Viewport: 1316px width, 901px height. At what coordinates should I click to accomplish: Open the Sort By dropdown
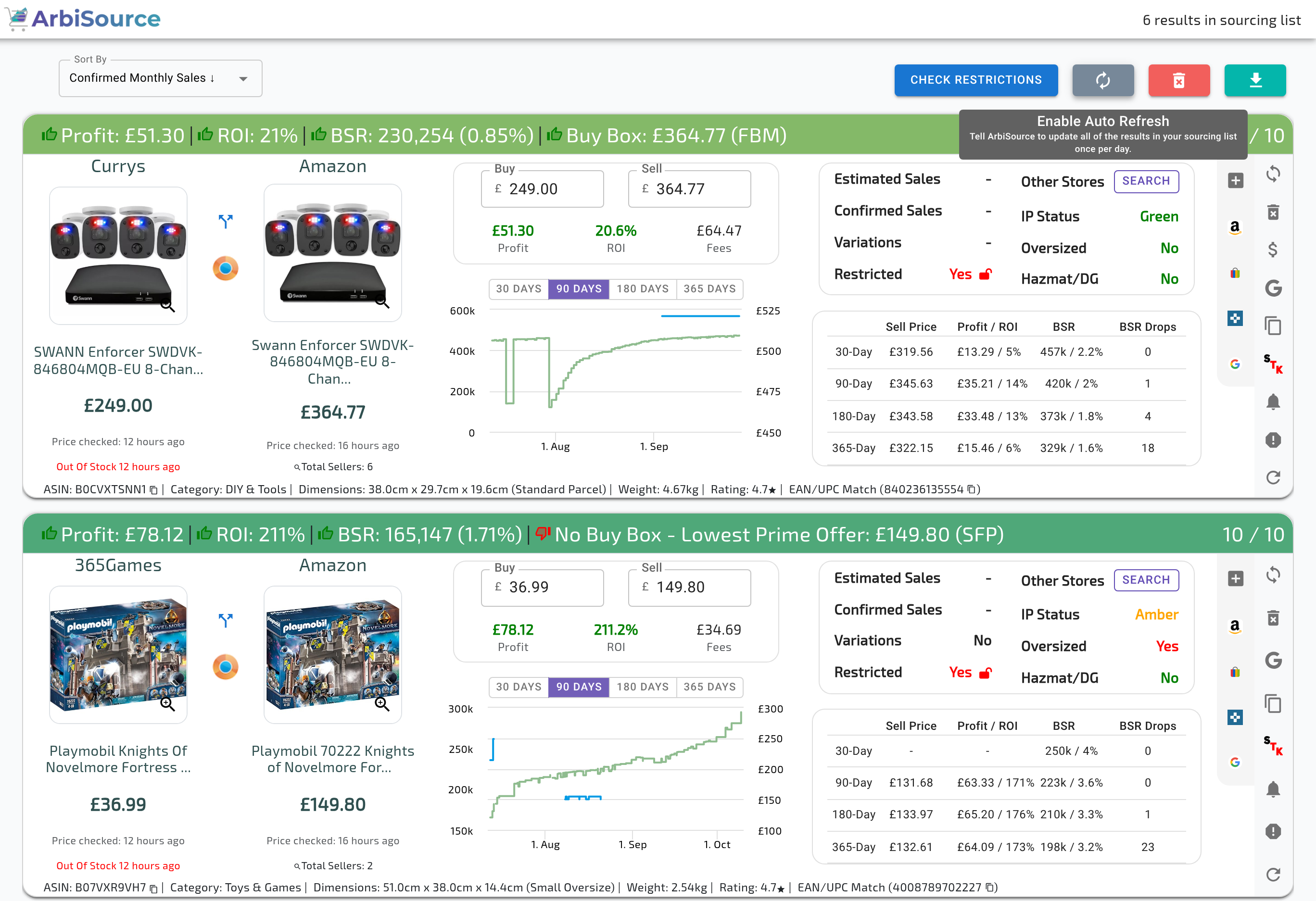point(160,78)
